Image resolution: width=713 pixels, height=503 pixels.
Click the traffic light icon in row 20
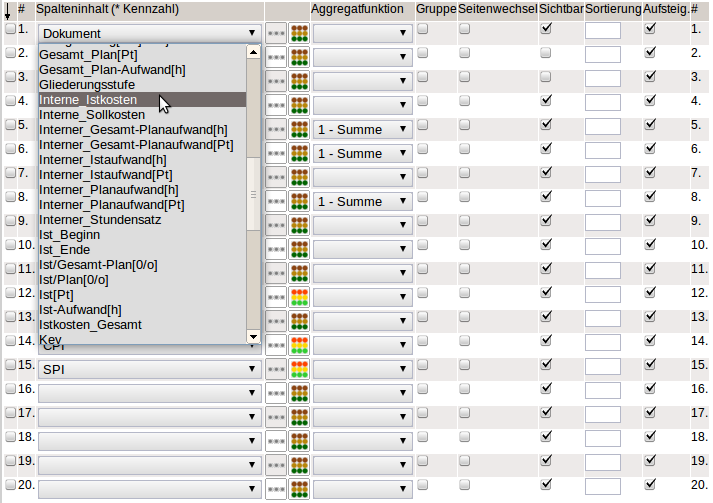click(299, 489)
